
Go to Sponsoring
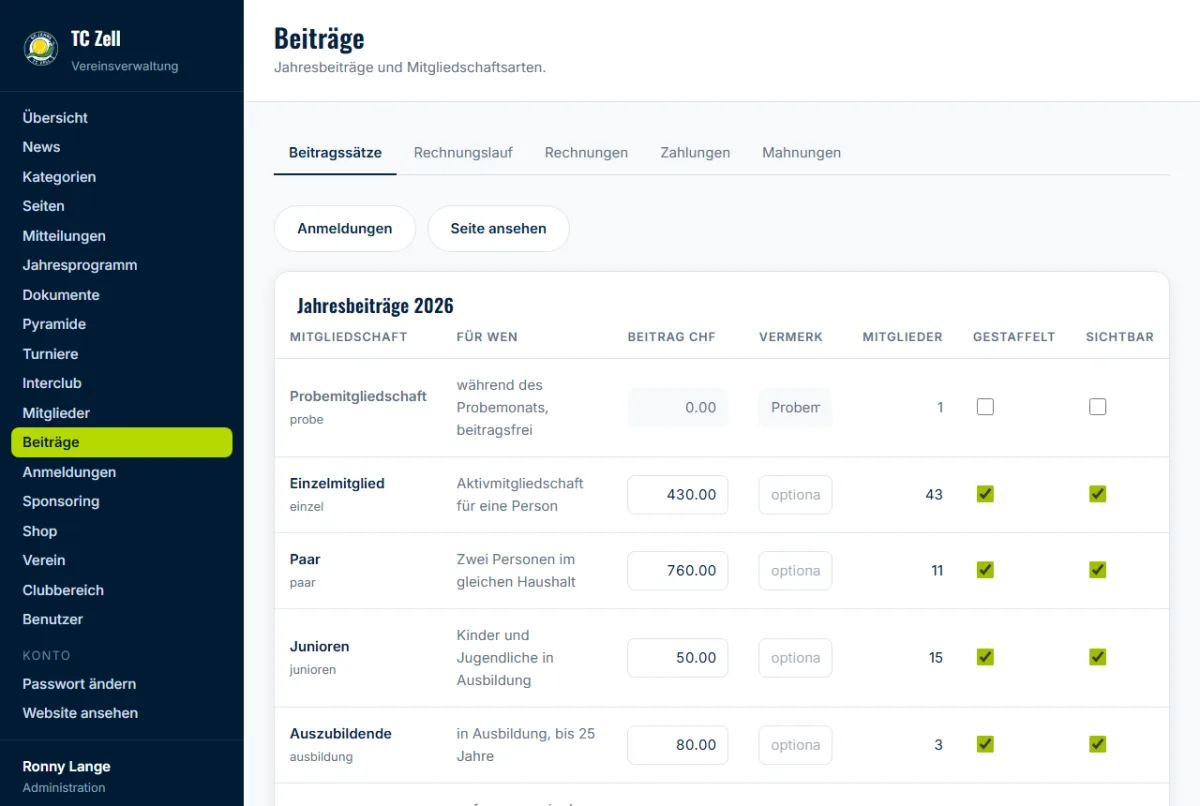click(61, 501)
